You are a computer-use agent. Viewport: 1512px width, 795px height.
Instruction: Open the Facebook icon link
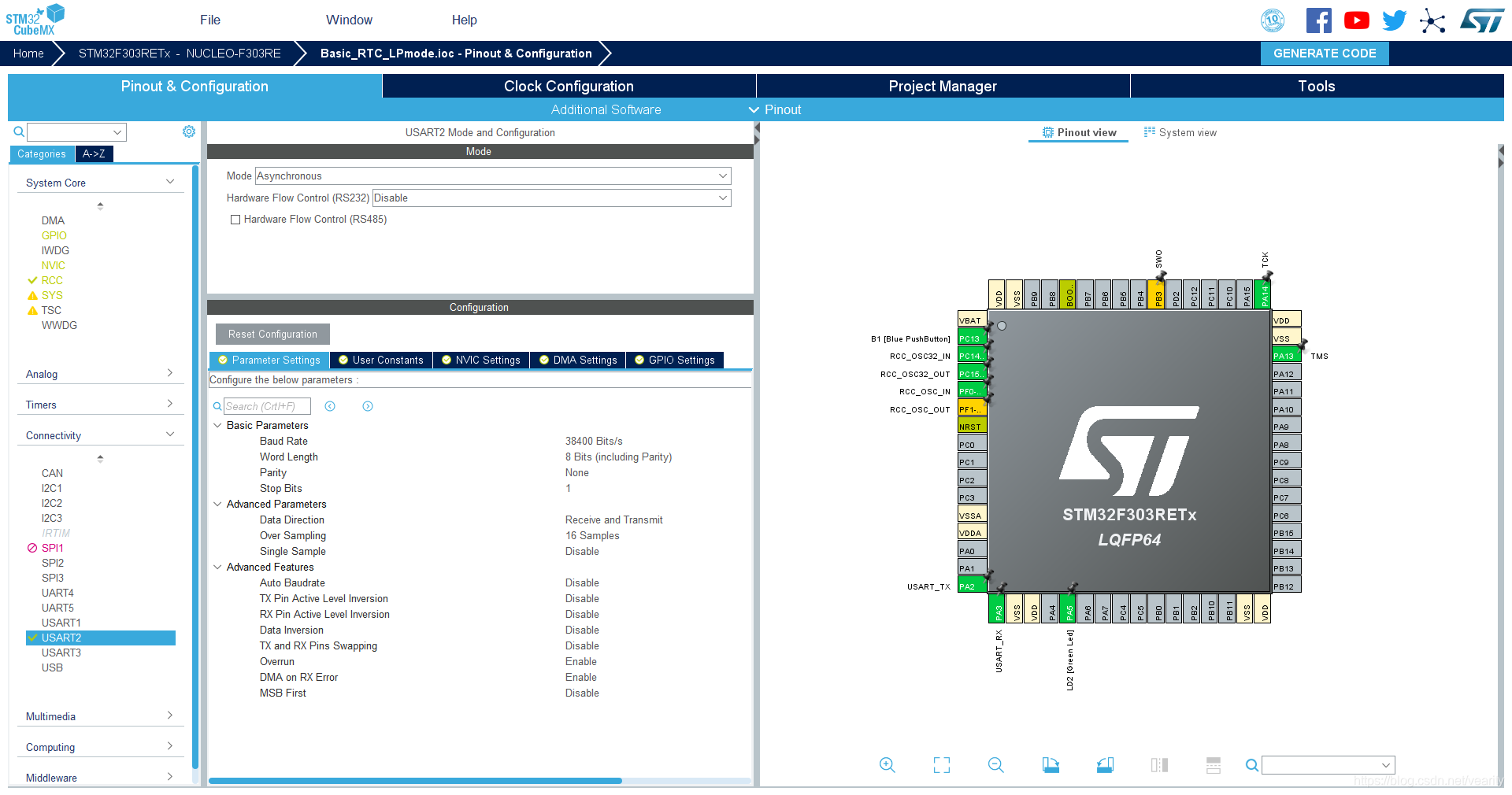1318,20
